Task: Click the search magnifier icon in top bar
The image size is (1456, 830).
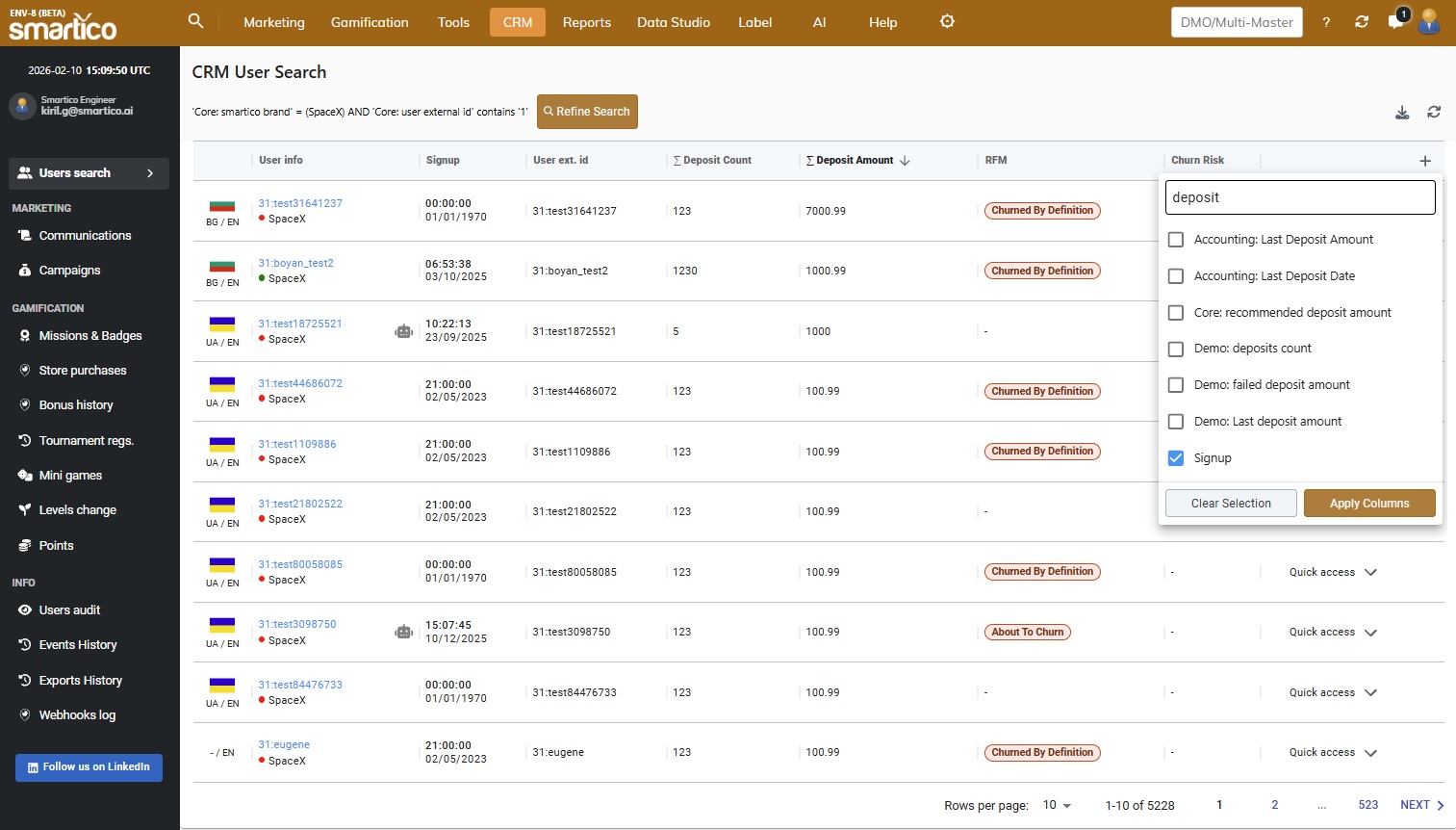Action: tap(195, 21)
